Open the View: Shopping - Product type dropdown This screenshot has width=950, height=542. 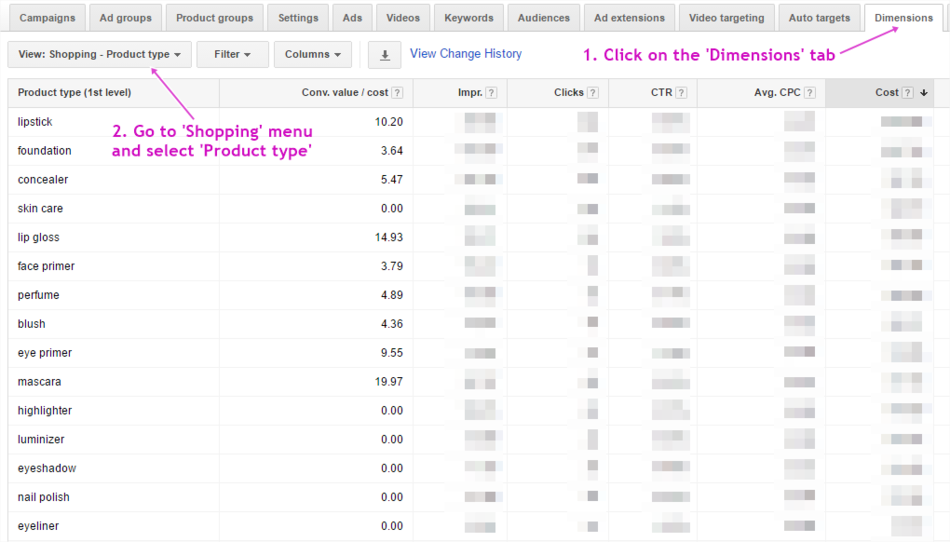tap(99, 55)
